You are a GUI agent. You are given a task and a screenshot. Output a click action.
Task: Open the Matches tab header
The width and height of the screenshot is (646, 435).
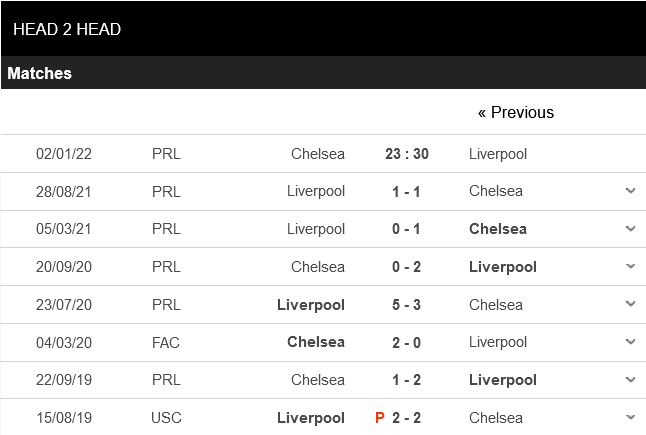click(40, 74)
